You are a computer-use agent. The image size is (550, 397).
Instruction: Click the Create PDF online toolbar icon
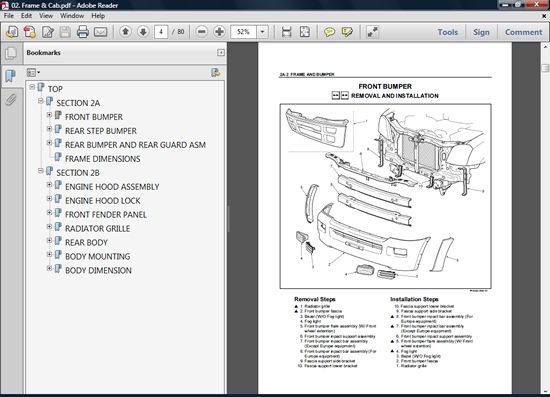[12, 32]
